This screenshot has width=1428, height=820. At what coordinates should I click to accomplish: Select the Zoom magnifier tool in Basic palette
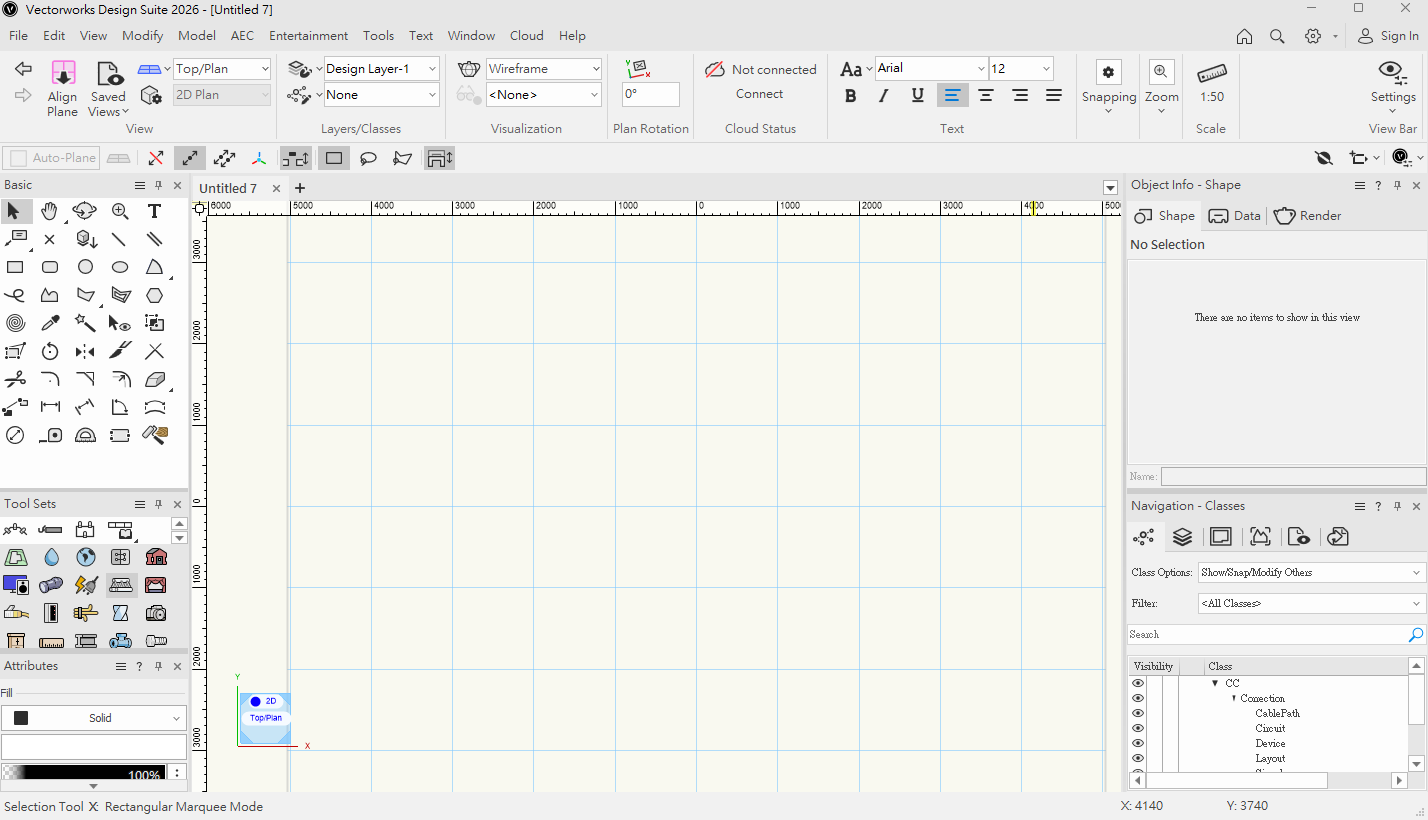click(x=120, y=211)
